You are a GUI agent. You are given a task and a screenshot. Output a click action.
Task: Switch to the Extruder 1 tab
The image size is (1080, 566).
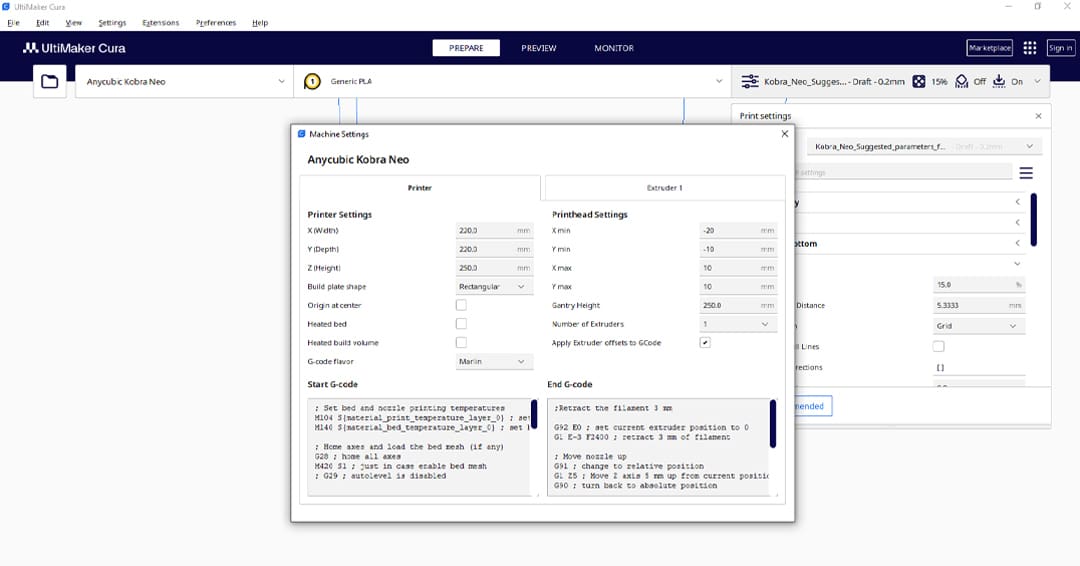[x=665, y=187]
